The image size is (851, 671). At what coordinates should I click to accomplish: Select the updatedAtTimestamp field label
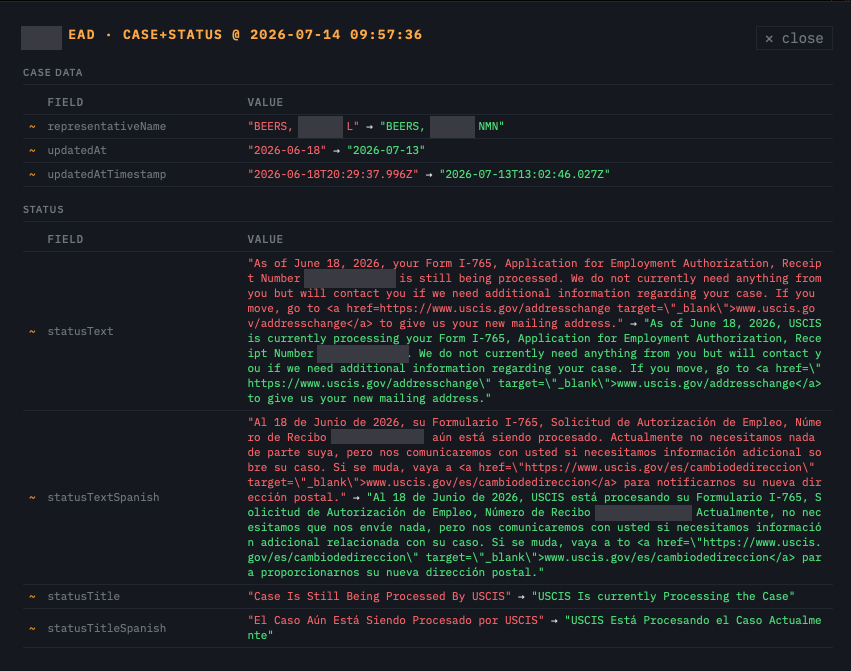tap(106, 174)
